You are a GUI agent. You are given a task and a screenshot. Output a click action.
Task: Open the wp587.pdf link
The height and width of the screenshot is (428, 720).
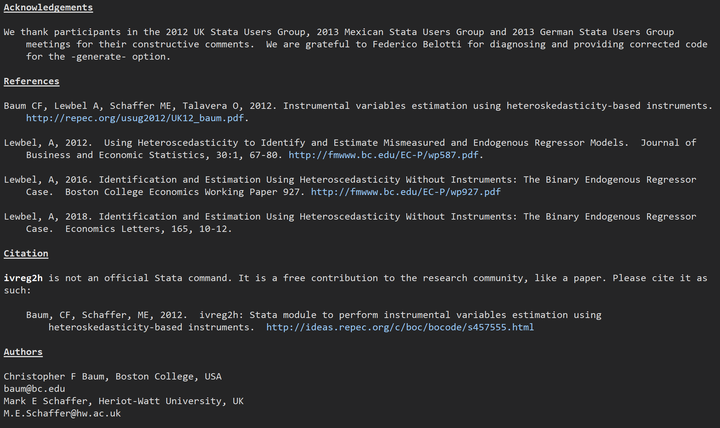pos(385,155)
